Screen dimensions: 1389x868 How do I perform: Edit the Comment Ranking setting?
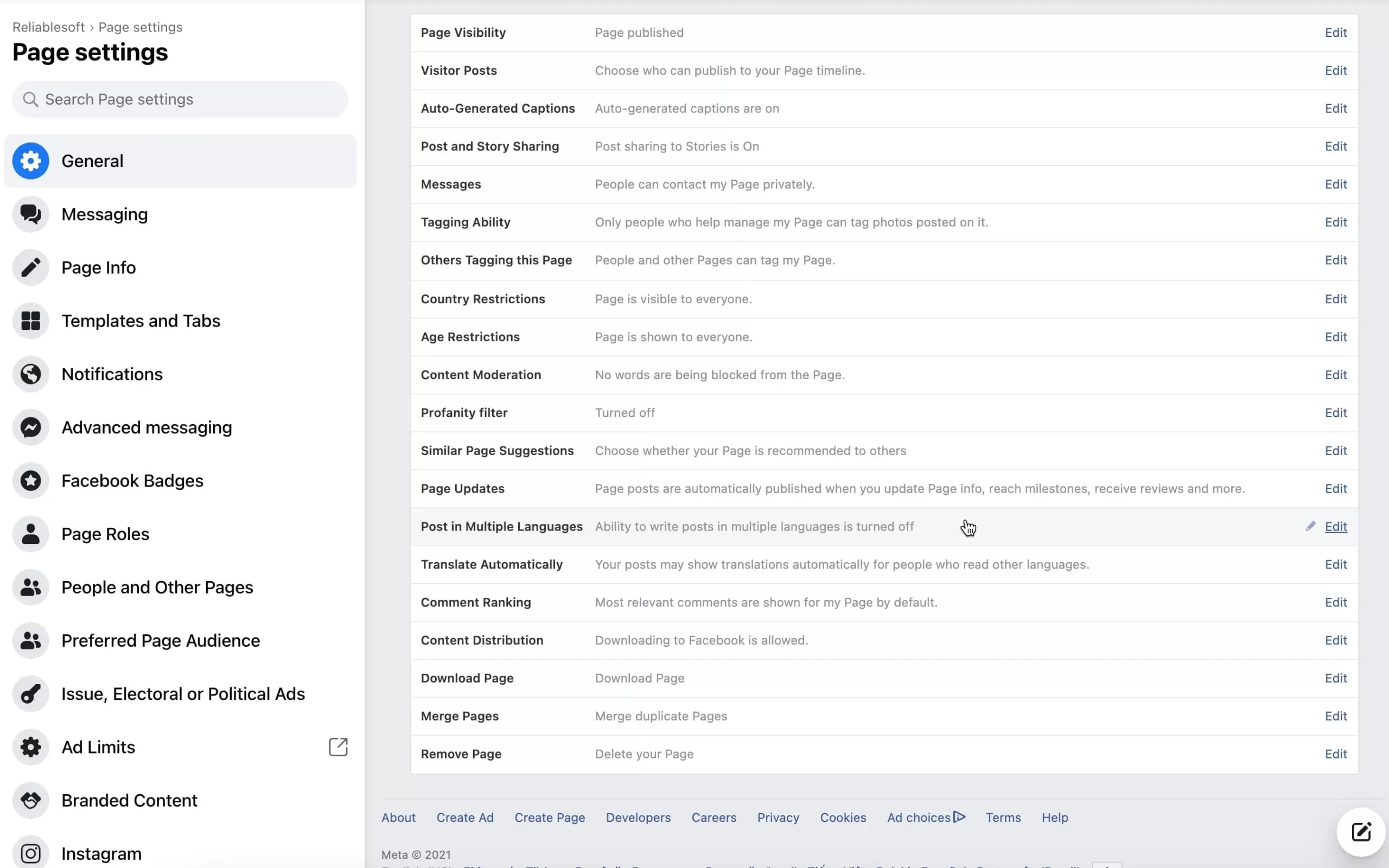1336,602
